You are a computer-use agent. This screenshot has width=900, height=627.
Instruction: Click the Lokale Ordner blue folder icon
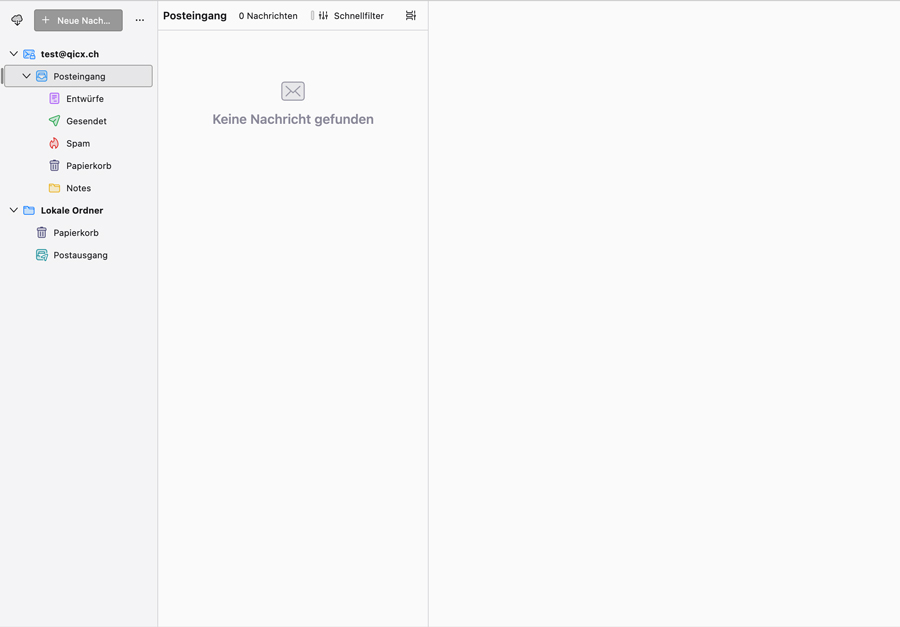coord(29,210)
